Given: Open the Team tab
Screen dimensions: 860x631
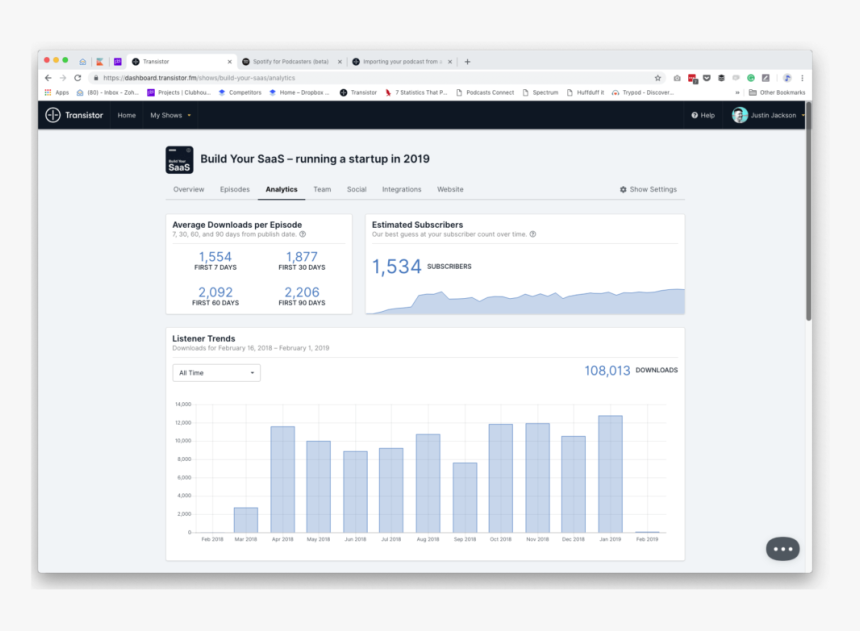Looking at the screenshot, I should (x=322, y=189).
